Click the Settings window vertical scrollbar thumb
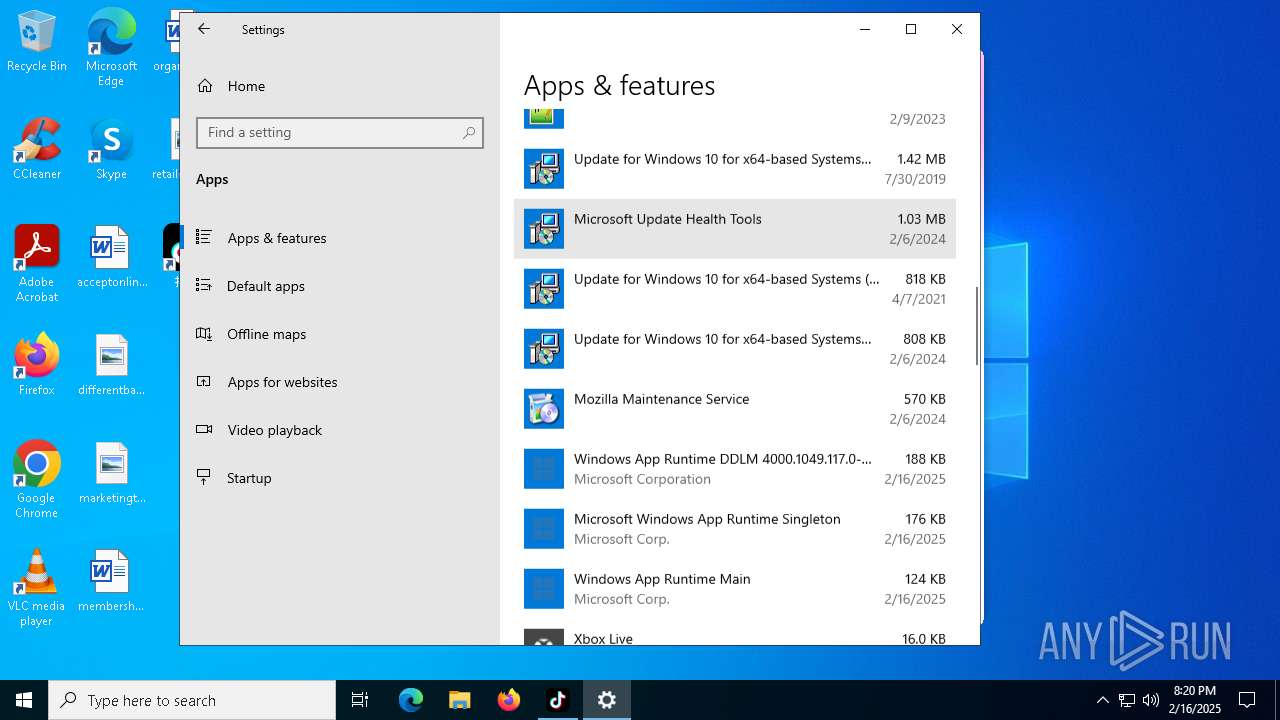The height and width of the screenshot is (720, 1280). pos(976,326)
